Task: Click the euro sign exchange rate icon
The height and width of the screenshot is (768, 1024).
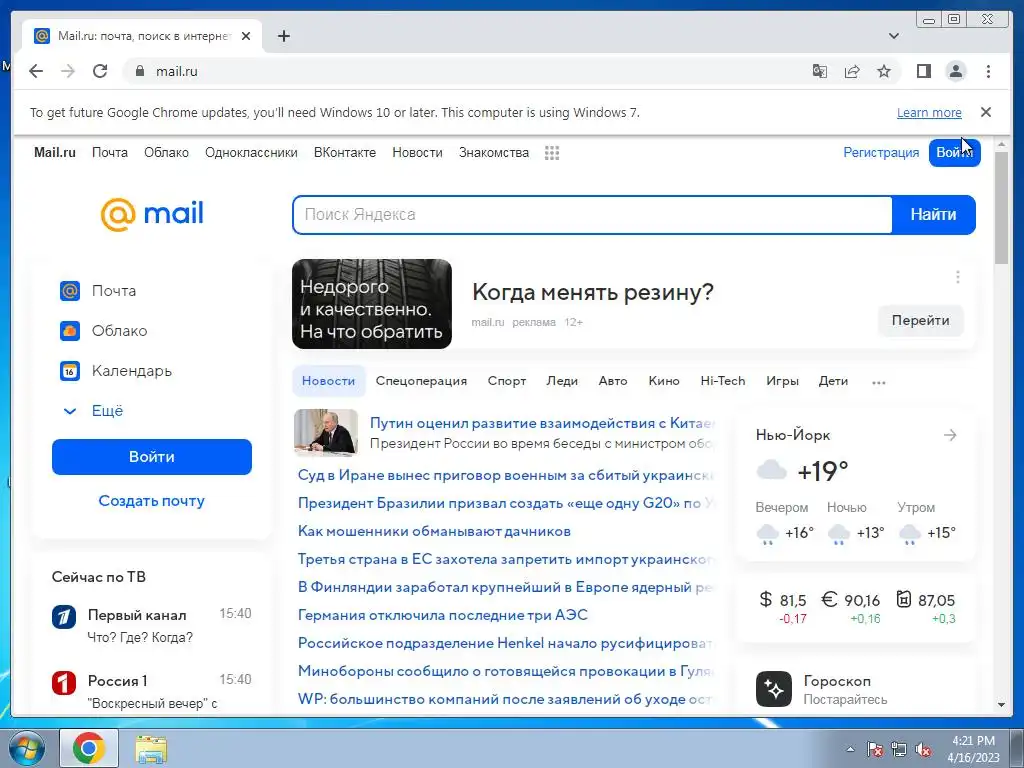Action: (829, 599)
